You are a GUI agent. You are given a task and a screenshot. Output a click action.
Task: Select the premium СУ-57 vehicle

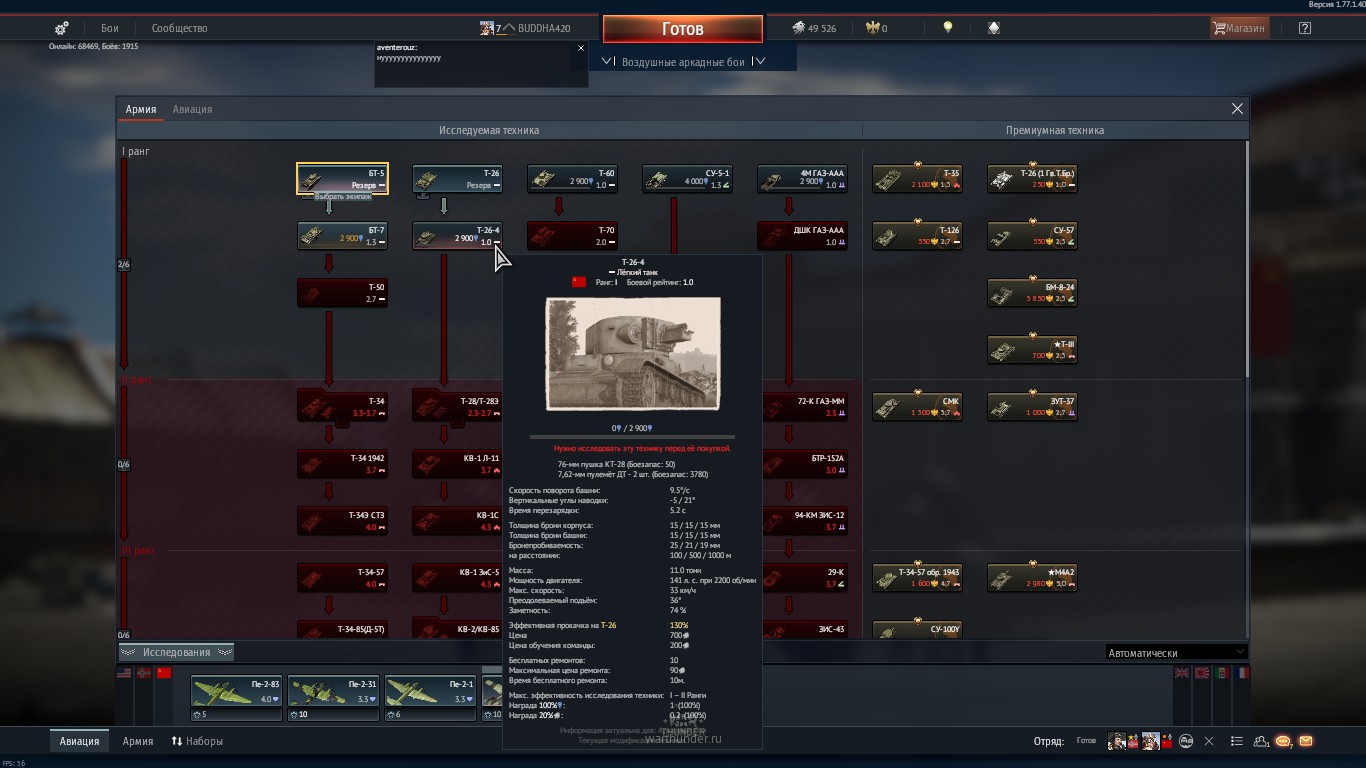[1032, 236]
